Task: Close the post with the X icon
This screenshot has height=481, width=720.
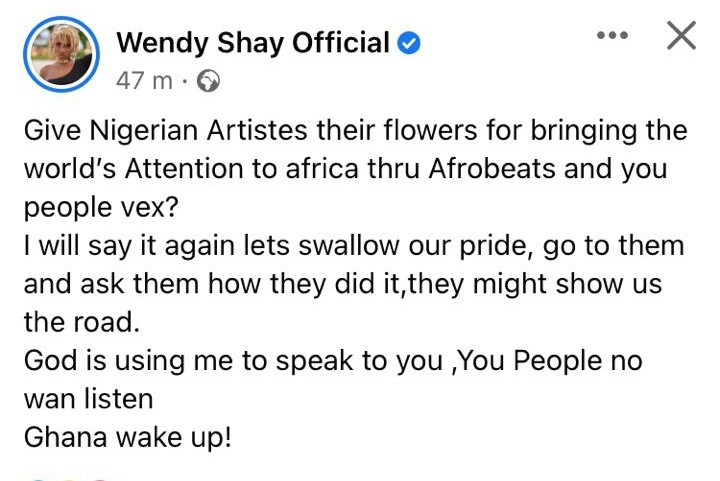Action: tap(681, 35)
